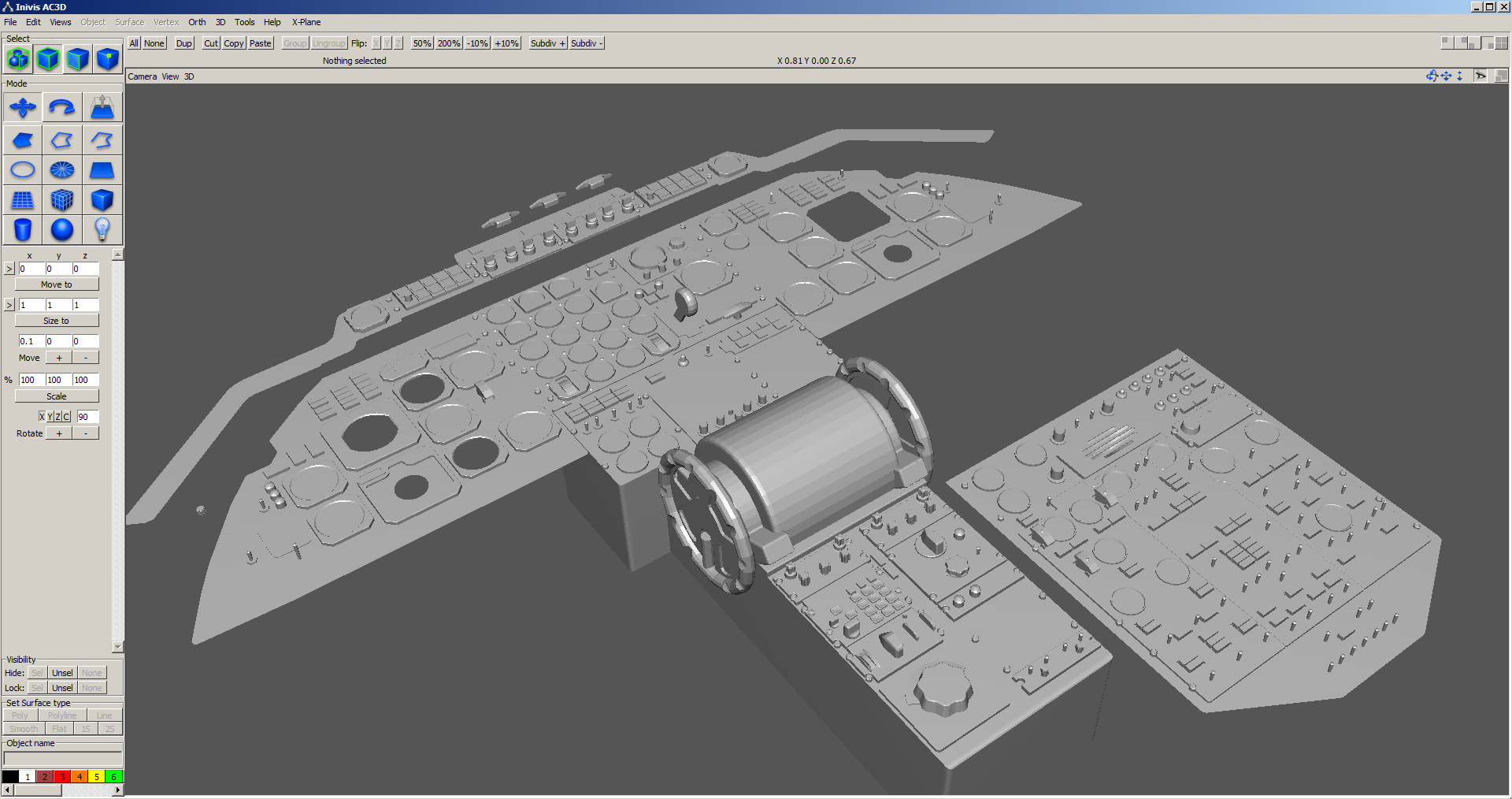Screen dimensions: 1512x799
Task: Toggle the C rotation axis button
Action: point(66,417)
